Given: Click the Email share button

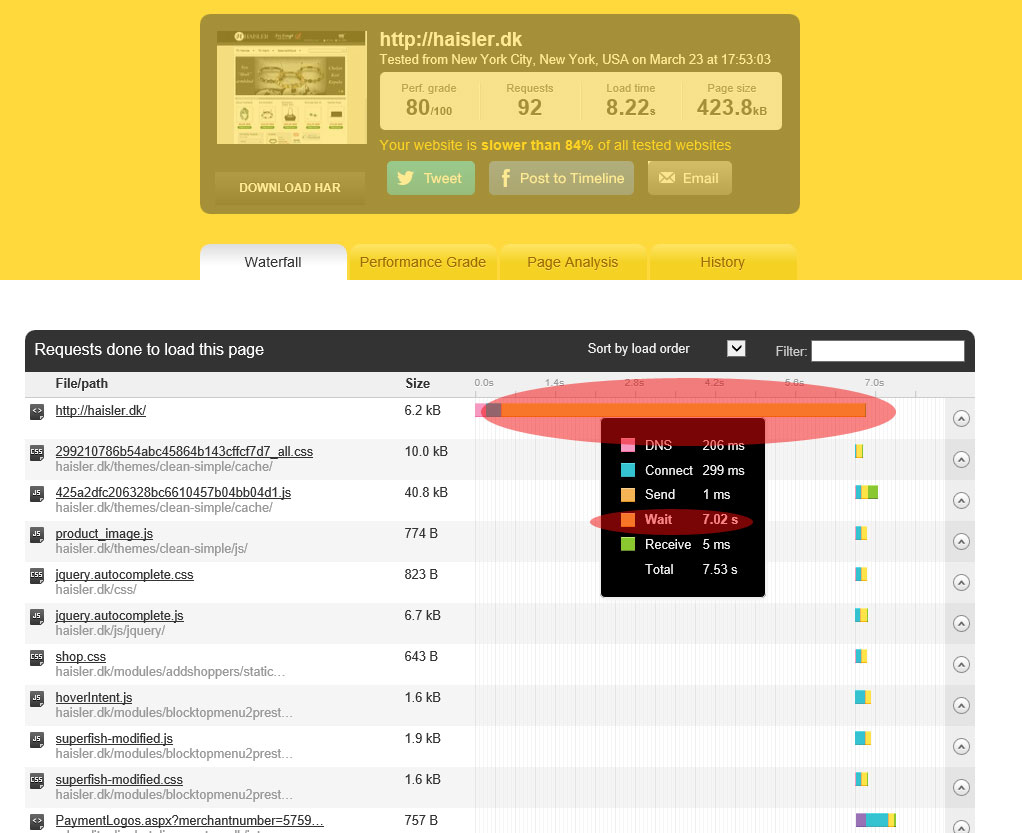Looking at the screenshot, I should tap(690, 178).
